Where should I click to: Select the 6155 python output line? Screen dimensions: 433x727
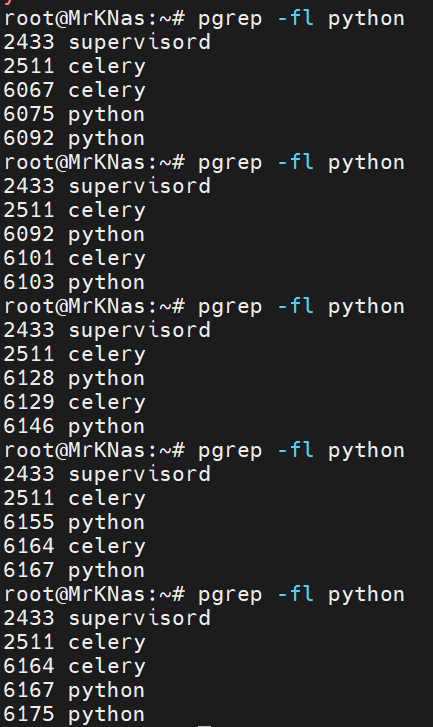[x=74, y=523]
